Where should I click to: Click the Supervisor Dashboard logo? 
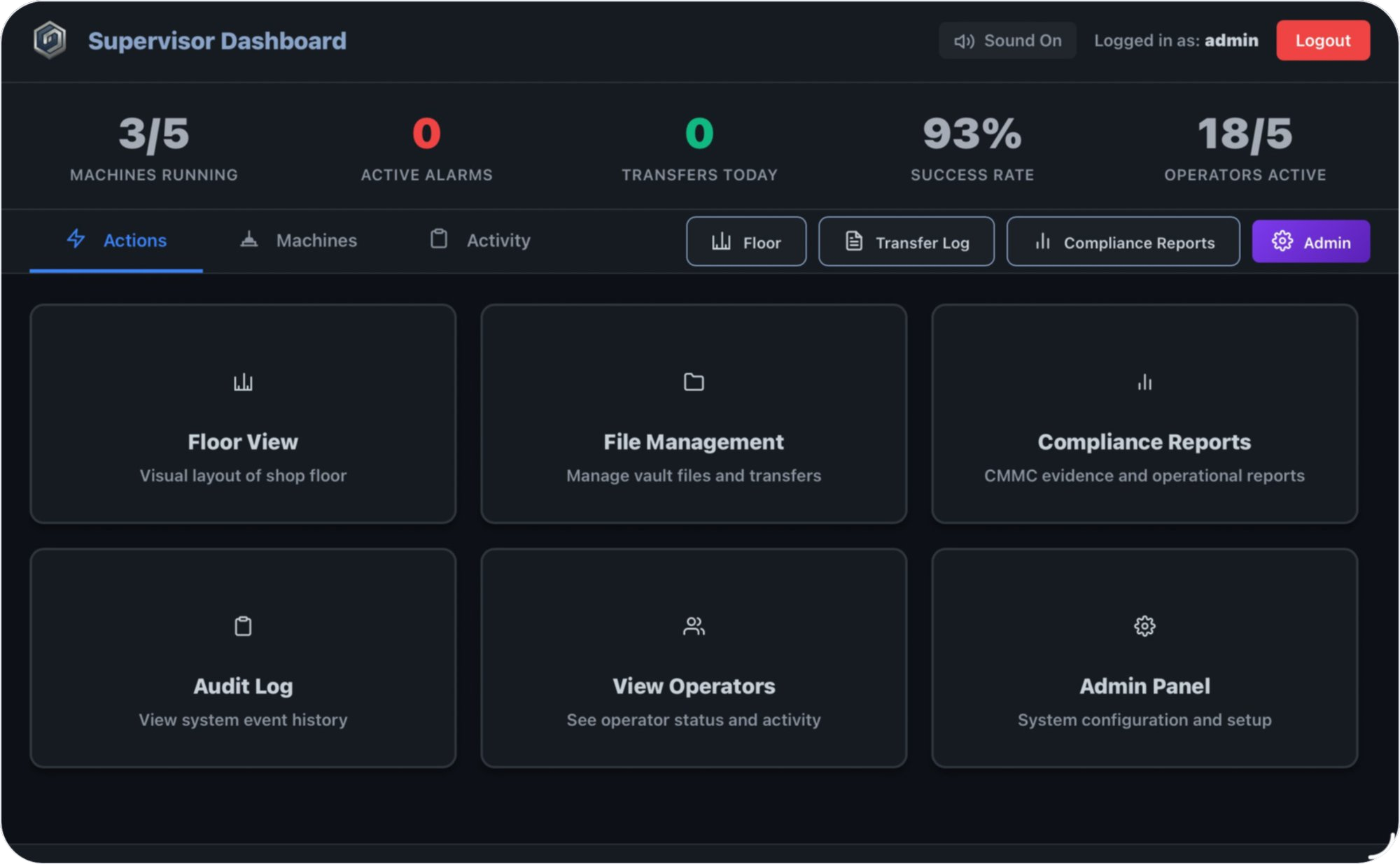point(50,40)
